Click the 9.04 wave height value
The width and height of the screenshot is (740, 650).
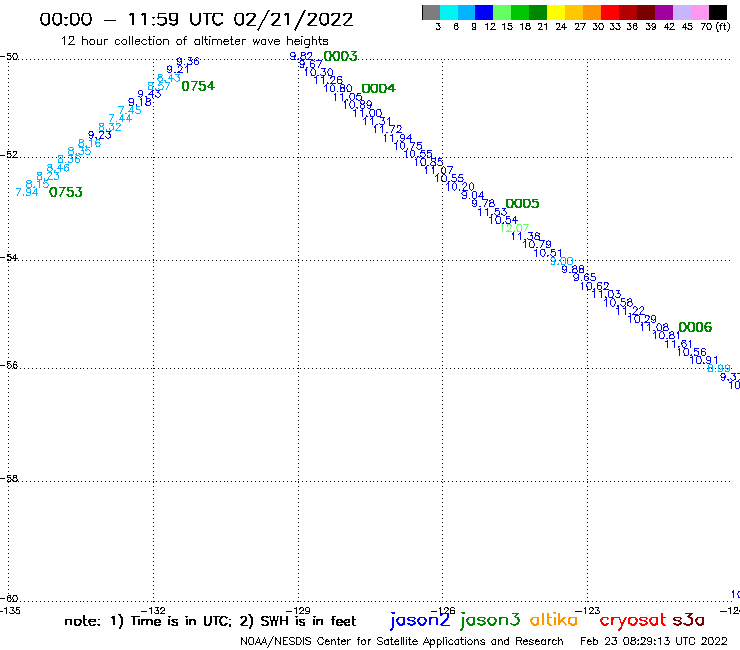coord(473,195)
